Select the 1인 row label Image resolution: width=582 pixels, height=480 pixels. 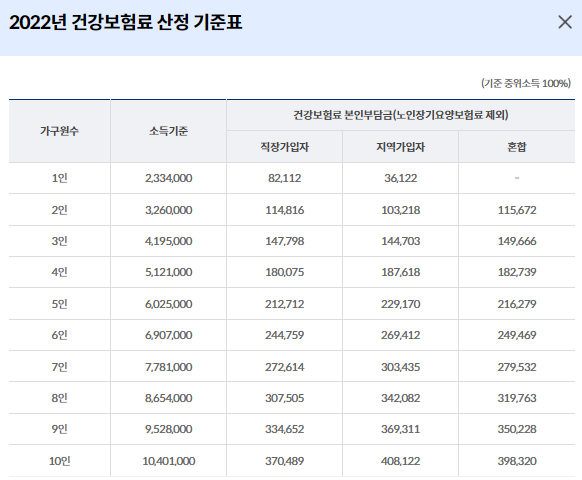[59, 178]
